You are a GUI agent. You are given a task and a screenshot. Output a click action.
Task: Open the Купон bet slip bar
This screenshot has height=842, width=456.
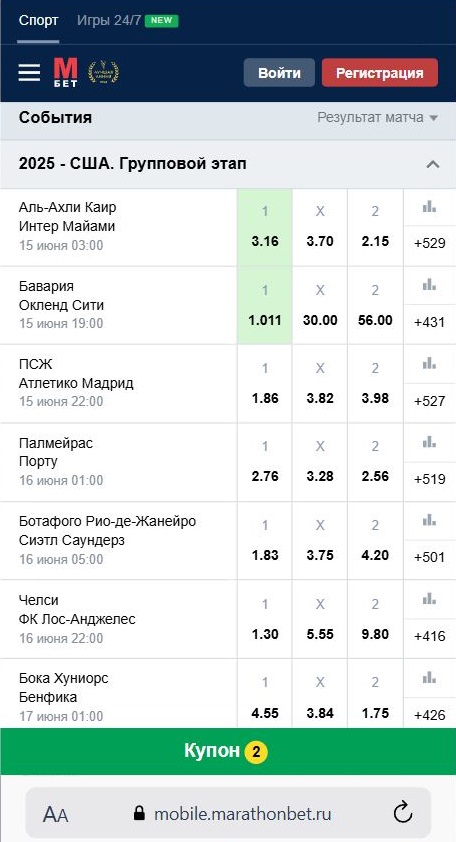tap(228, 751)
